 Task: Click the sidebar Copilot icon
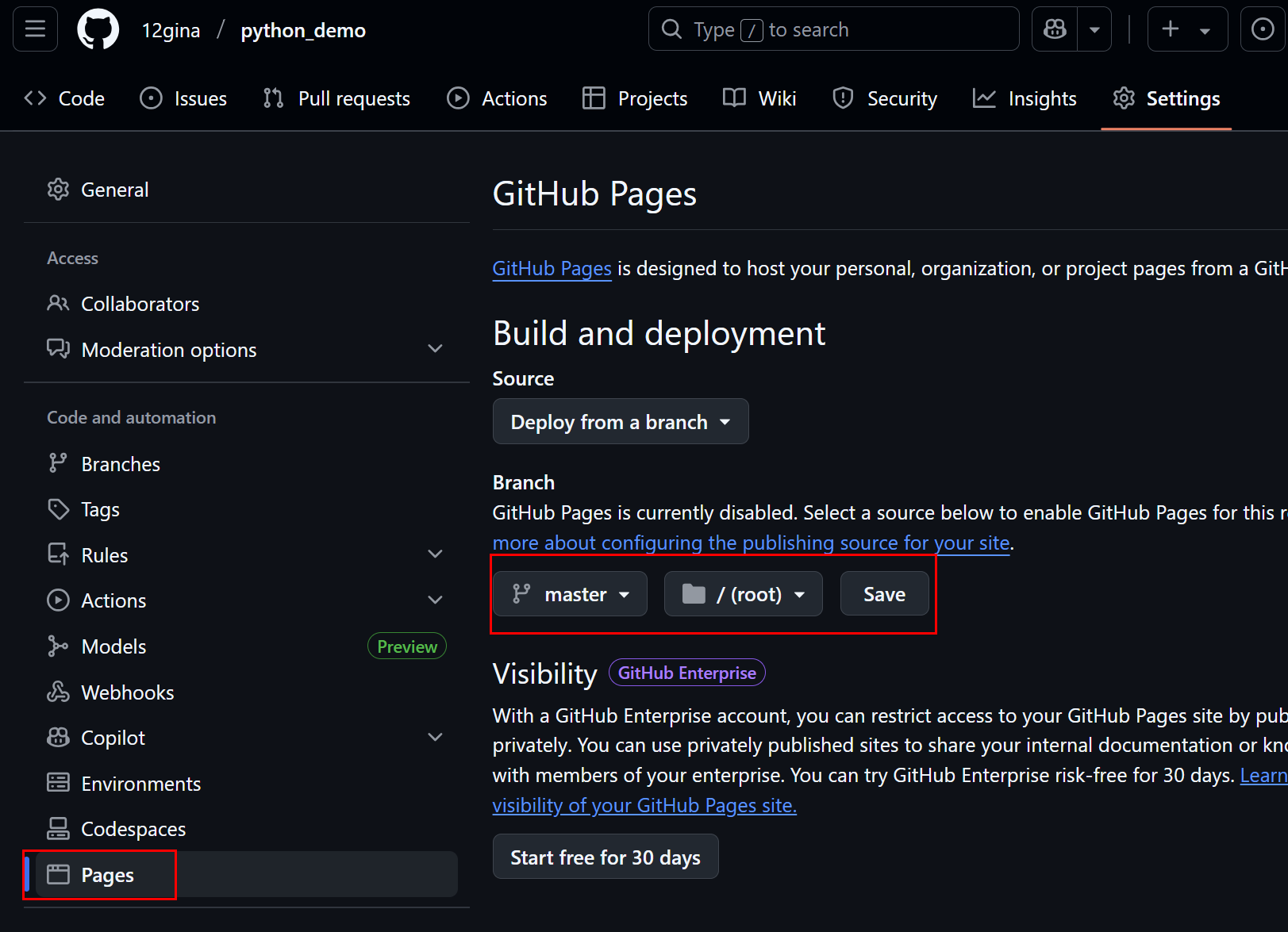pos(58,738)
